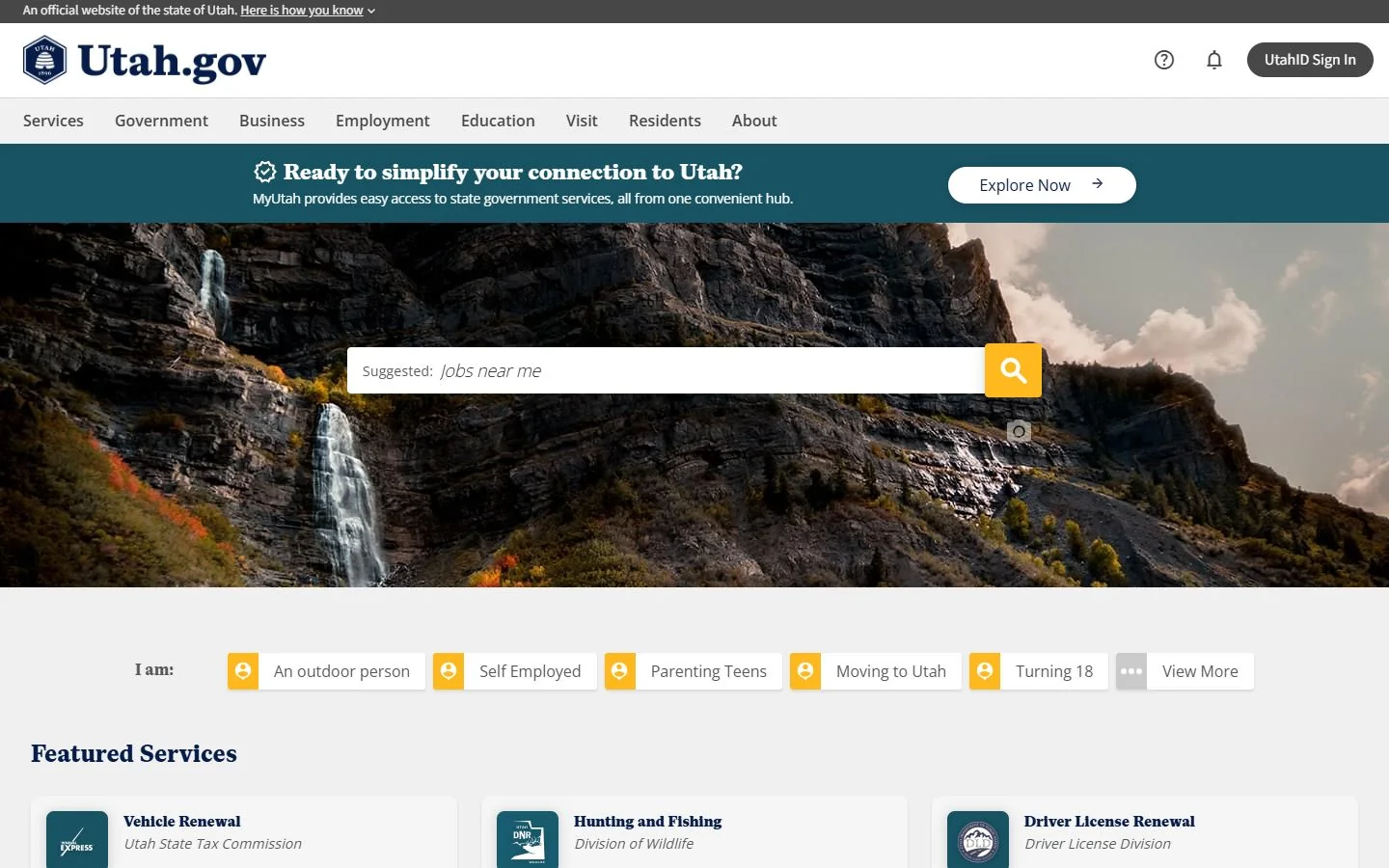Click the camera photo credit icon
The height and width of the screenshot is (868, 1389).
pos(1019,431)
